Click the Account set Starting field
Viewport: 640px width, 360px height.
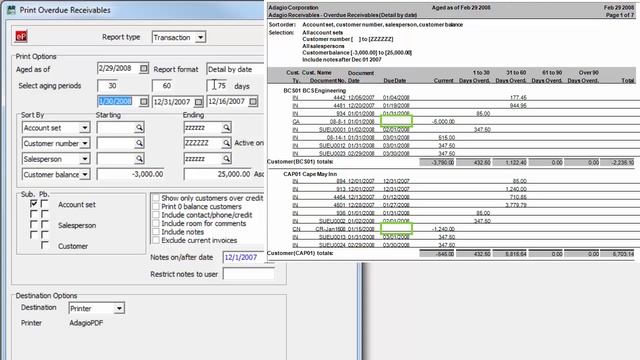pos(116,128)
